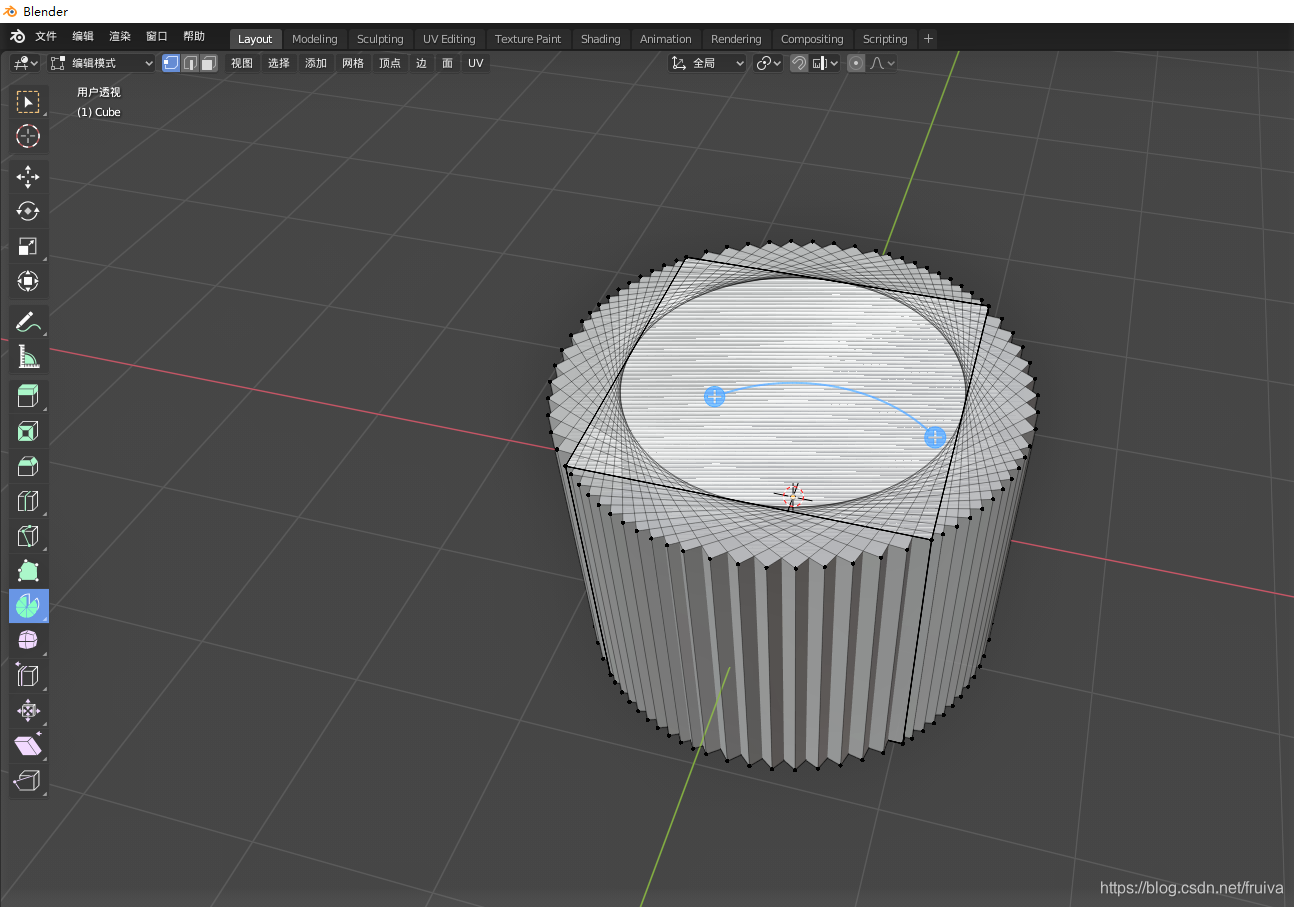This screenshot has width=1294, height=907.
Task: Open the editor type dropdown
Action: 25,63
